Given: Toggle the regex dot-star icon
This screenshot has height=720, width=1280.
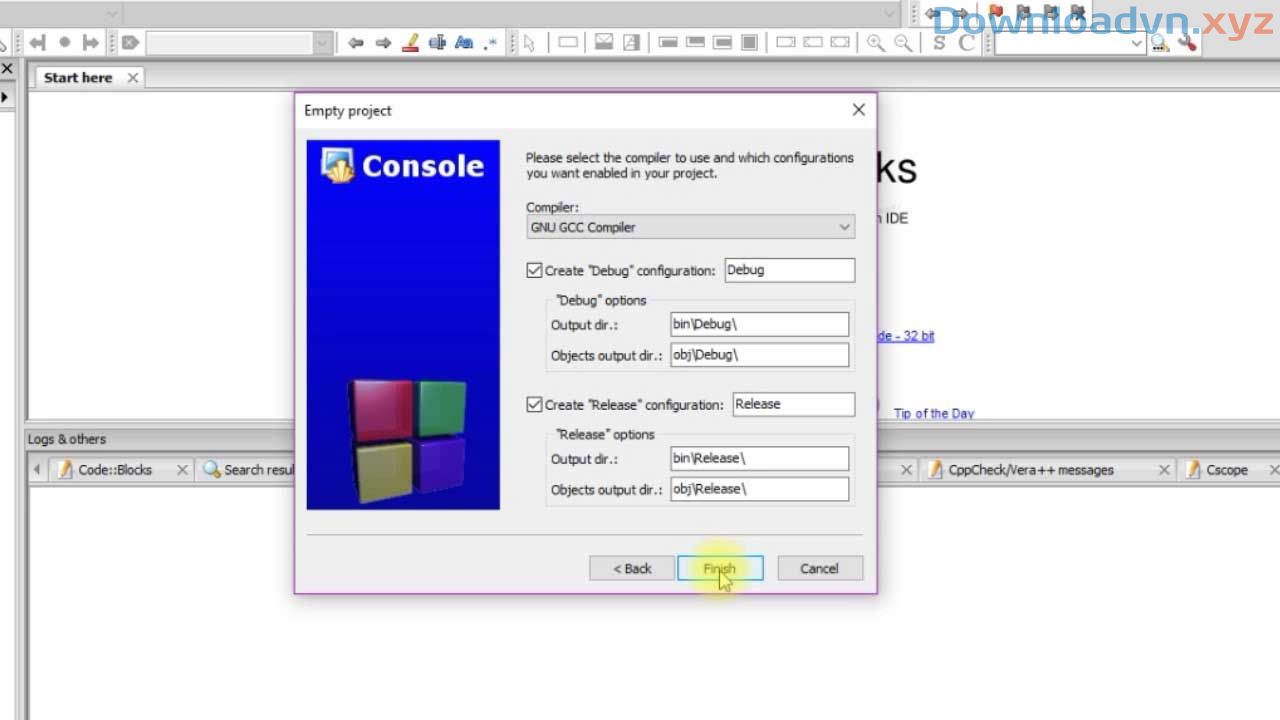Looking at the screenshot, I should [x=490, y=43].
